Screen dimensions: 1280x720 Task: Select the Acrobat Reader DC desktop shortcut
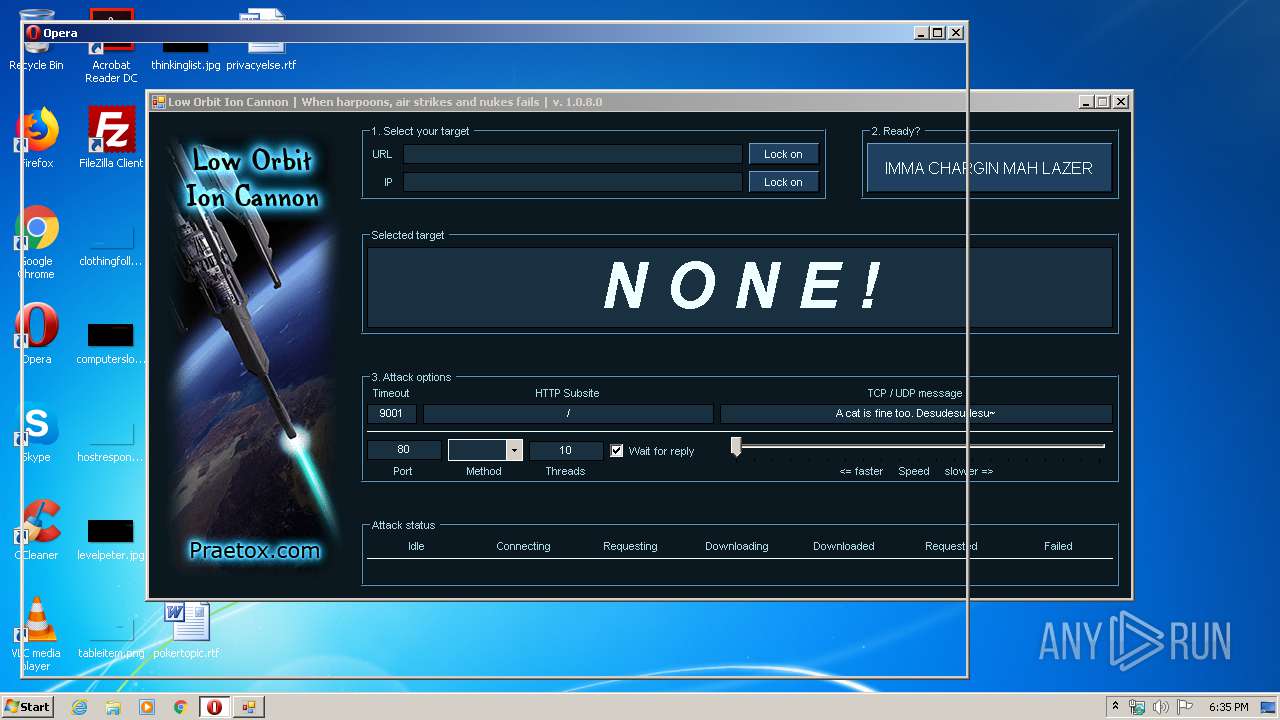tap(111, 46)
